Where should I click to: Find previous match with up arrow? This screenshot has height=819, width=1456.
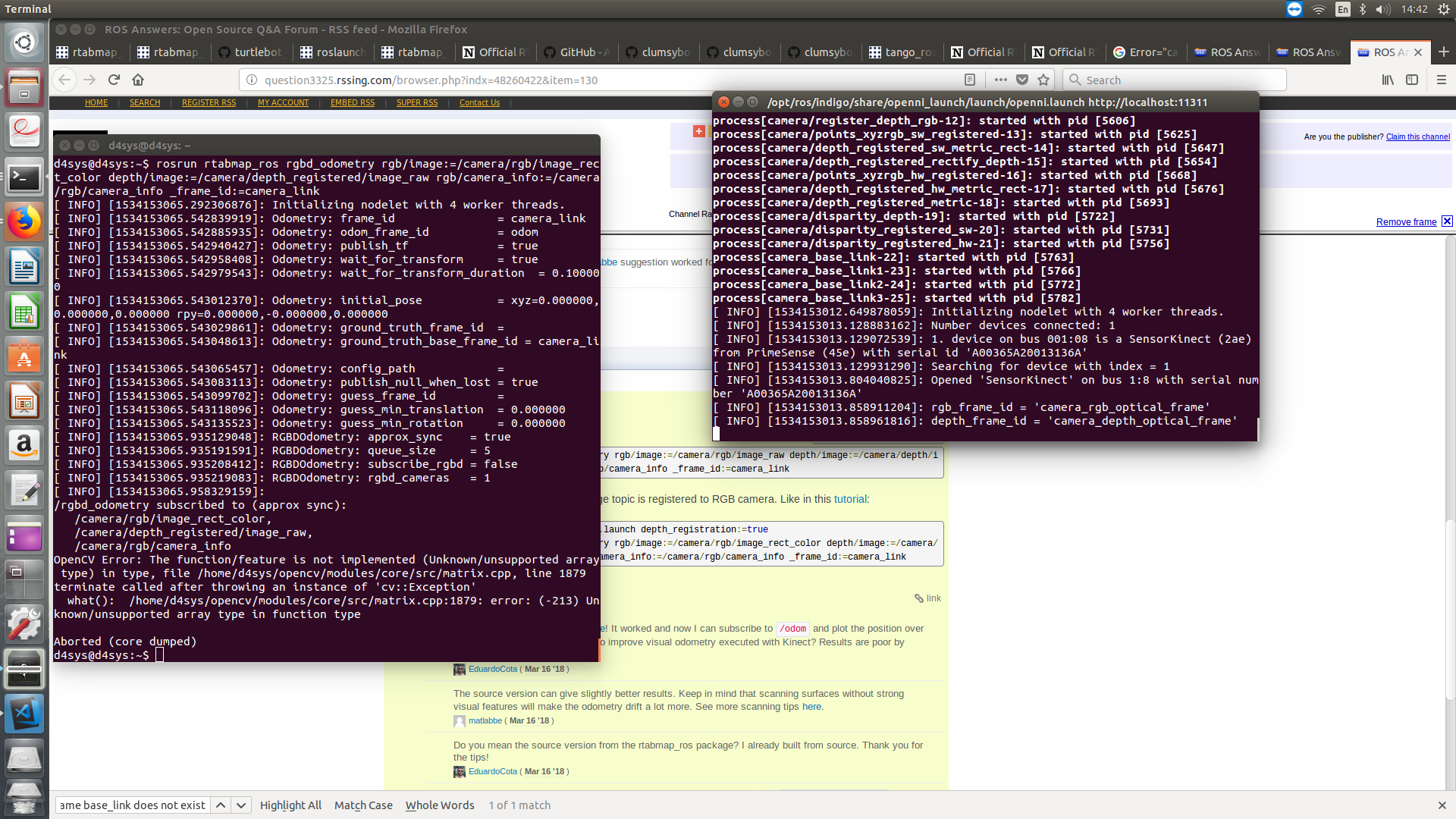[221, 805]
